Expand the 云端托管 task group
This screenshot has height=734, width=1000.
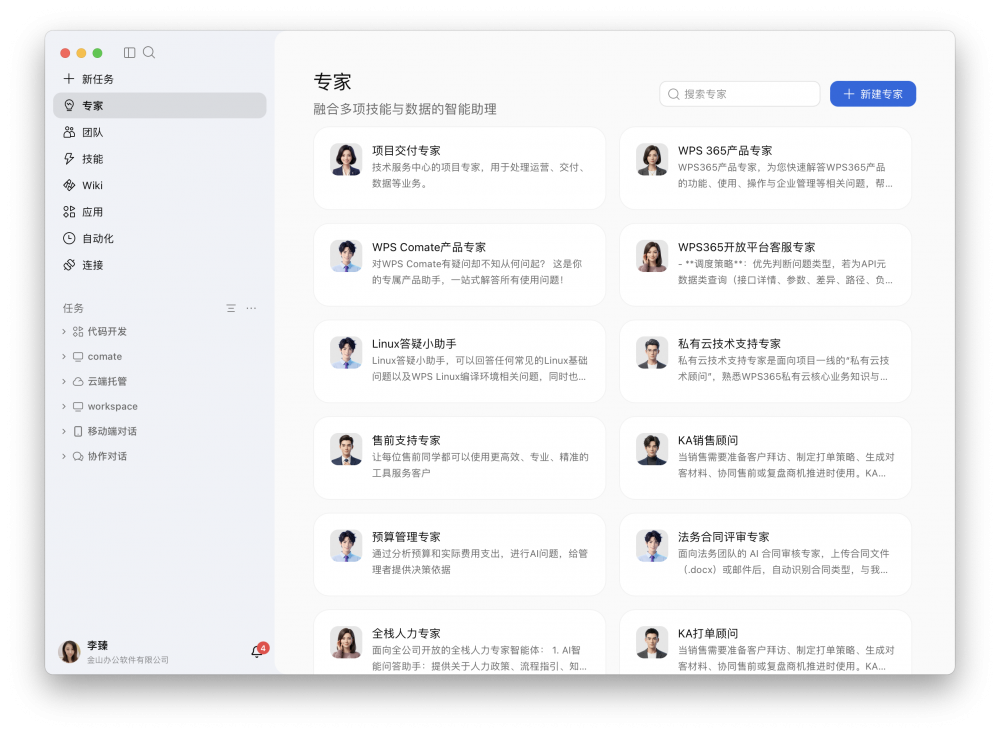[x=64, y=381]
